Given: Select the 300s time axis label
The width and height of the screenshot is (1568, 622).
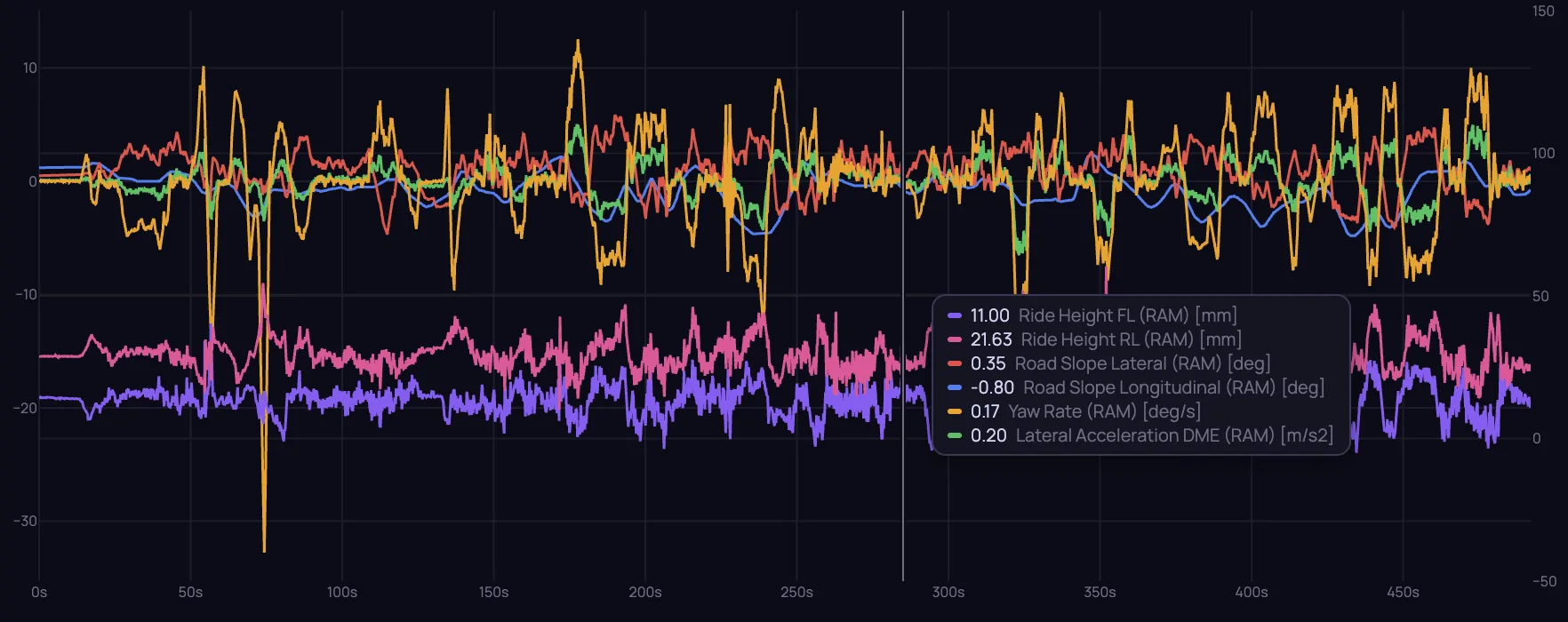Looking at the screenshot, I should (x=948, y=593).
